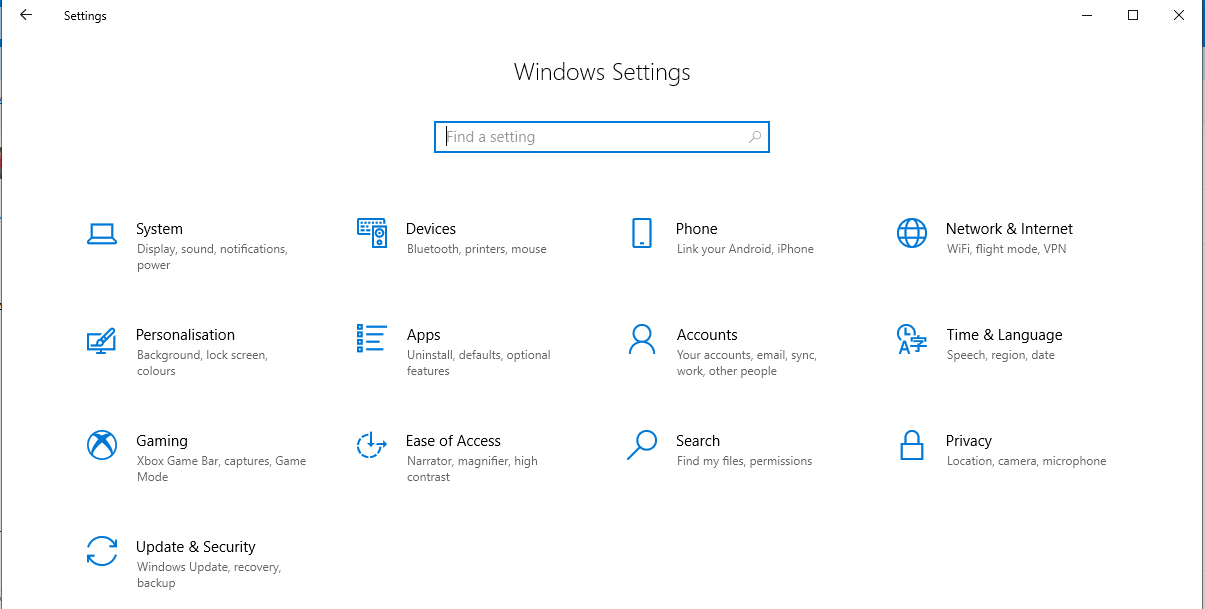The height and width of the screenshot is (609, 1205).
Task: Click the Settings window title text
Action: point(85,16)
